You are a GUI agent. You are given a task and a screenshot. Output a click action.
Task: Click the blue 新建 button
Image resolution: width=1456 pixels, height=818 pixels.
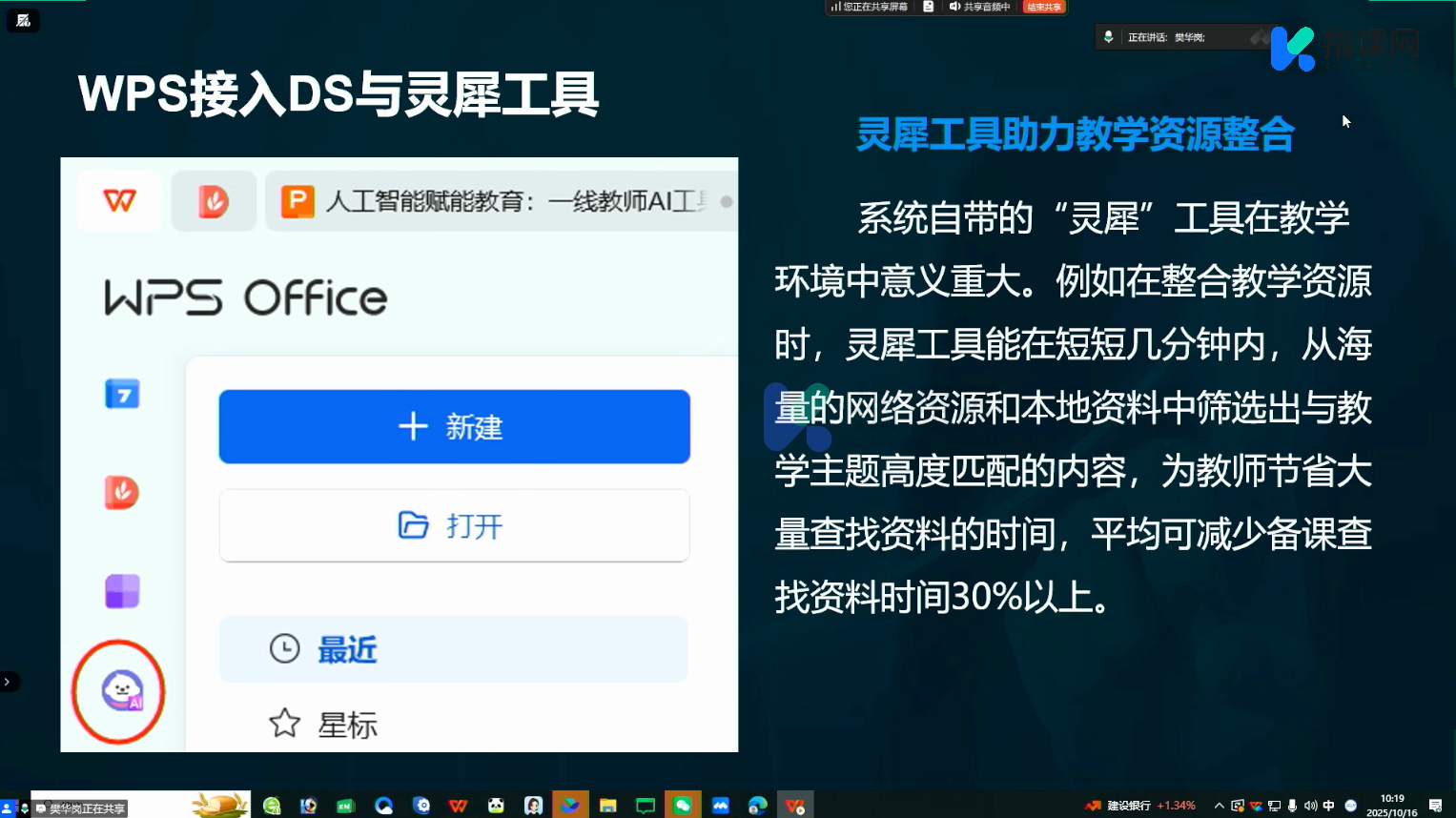tap(454, 427)
